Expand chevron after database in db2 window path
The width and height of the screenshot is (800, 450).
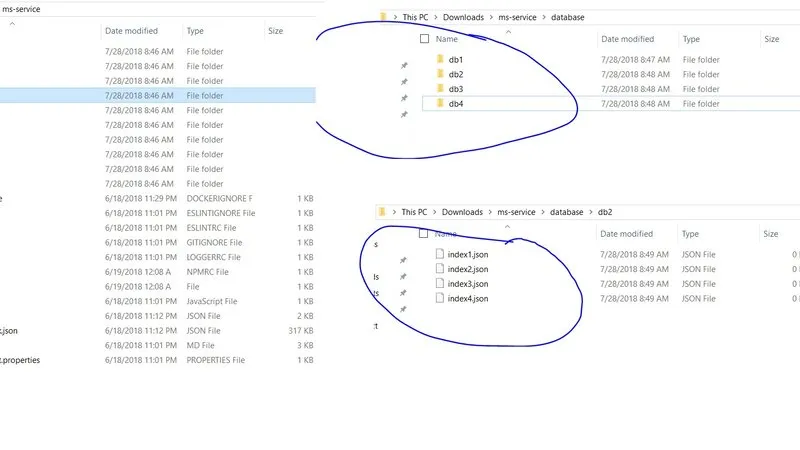pos(591,212)
